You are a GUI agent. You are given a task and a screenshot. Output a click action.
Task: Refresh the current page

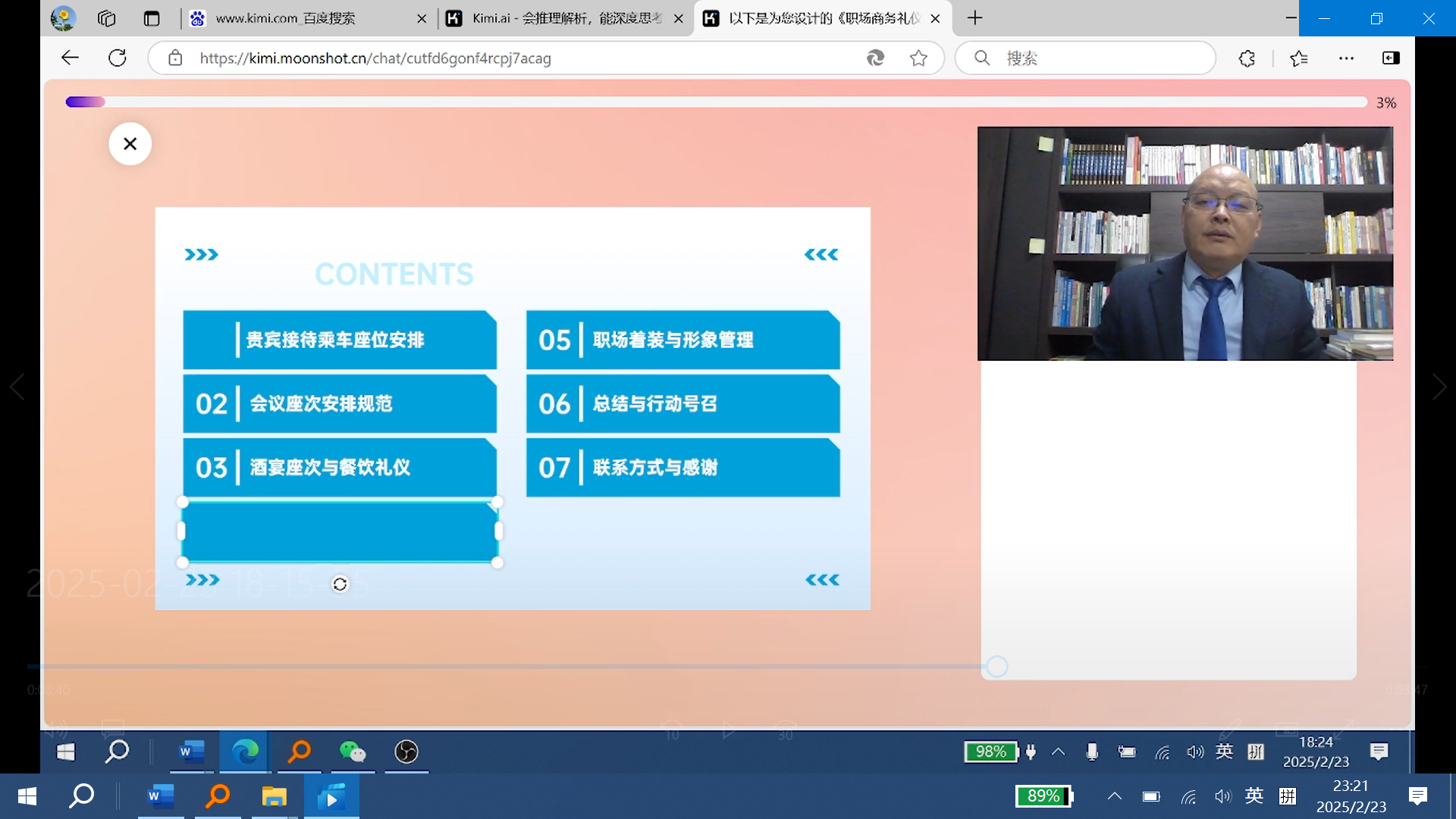point(118,58)
